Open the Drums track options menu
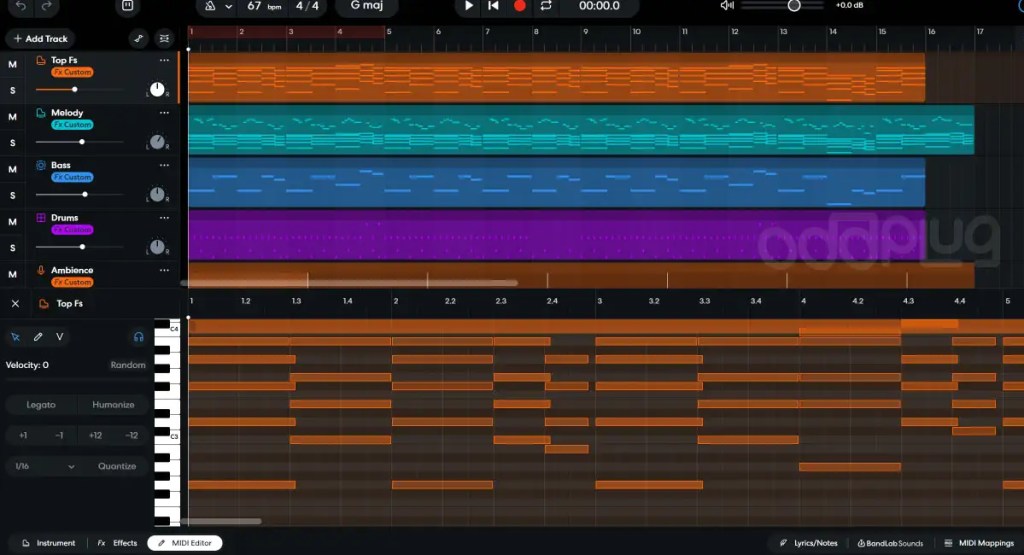The width and height of the screenshot is (1024, 555). 164,217
